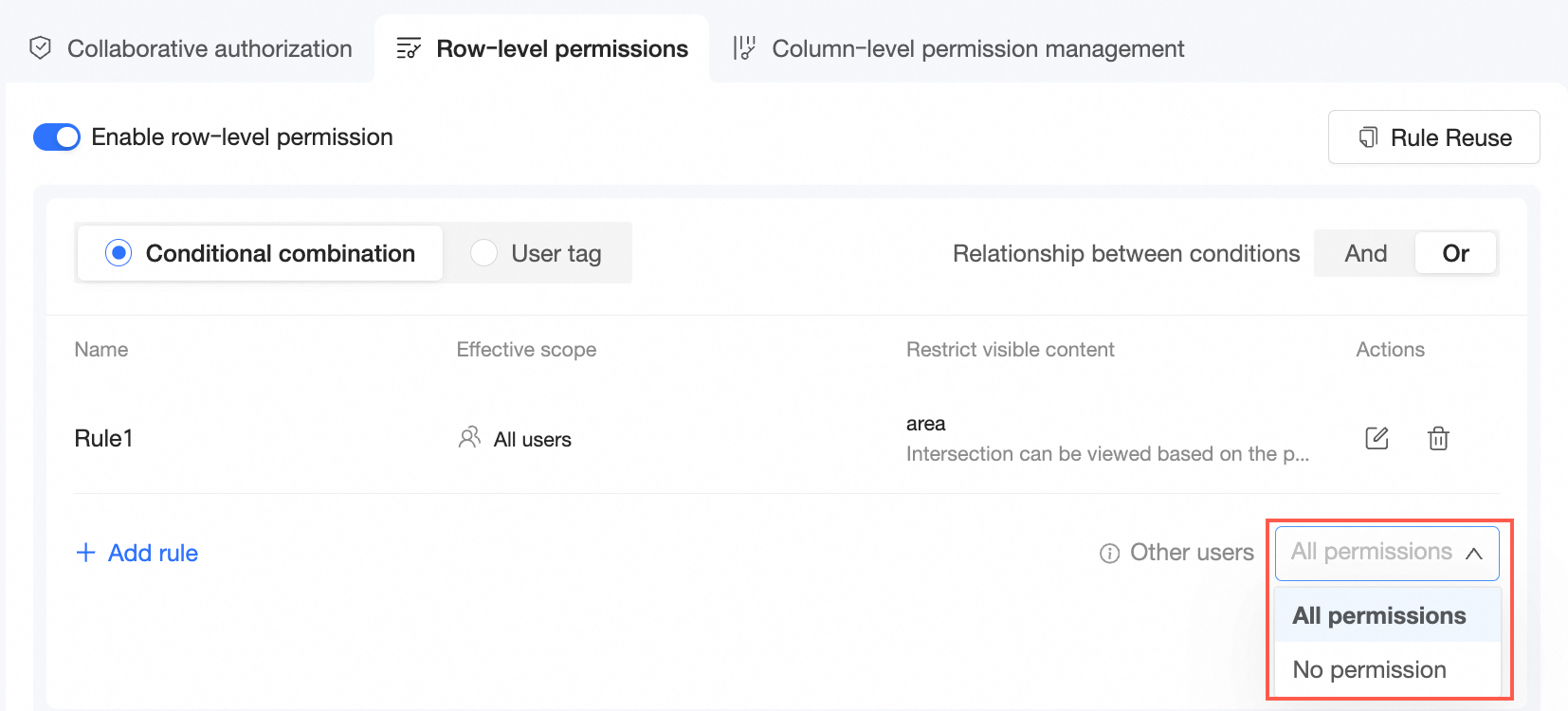Click the All users scope of Rule1
This screenshot has height=711, width=1568.
(531, 439)
